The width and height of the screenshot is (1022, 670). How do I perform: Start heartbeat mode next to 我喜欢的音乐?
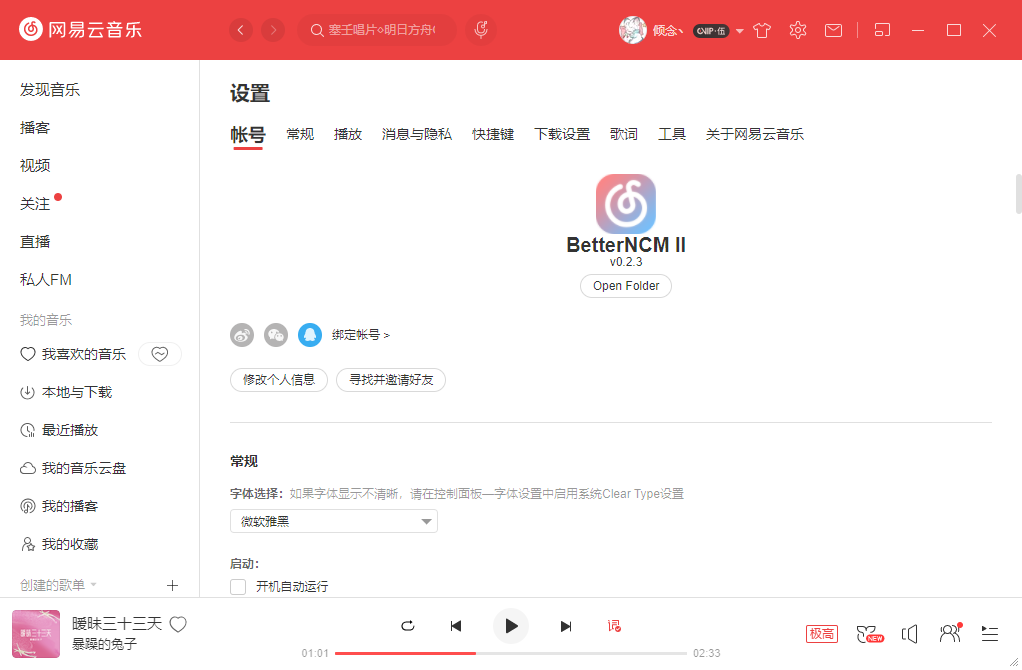[160, 354]
